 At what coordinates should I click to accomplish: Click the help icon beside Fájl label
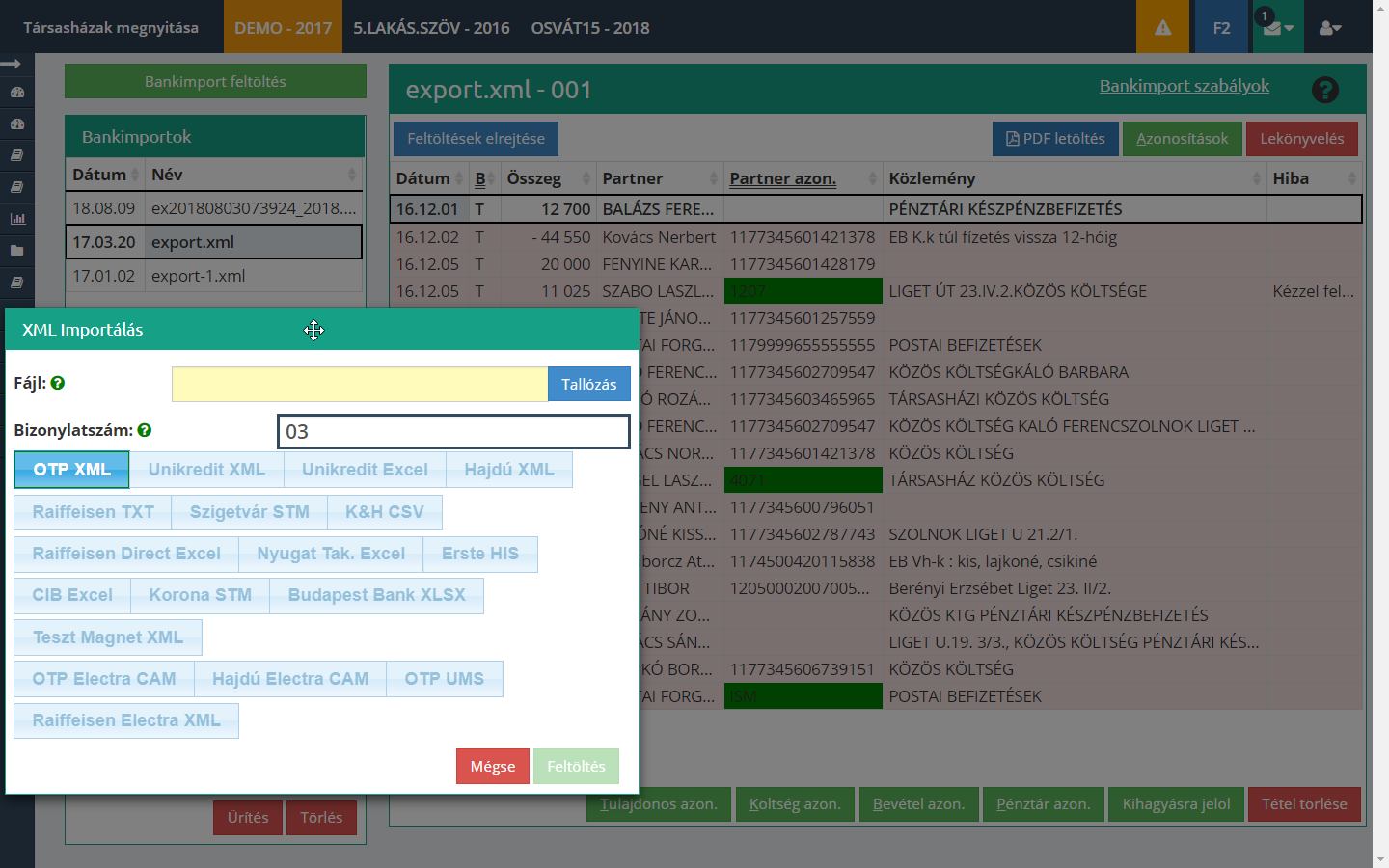pyautogui.click(x=58, y=383)
